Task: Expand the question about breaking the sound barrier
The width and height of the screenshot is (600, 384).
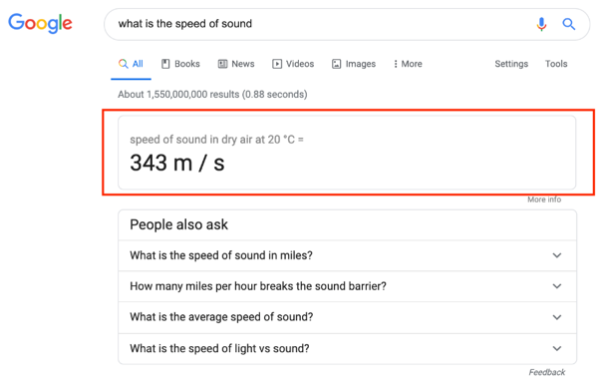Action: [347, 286]
